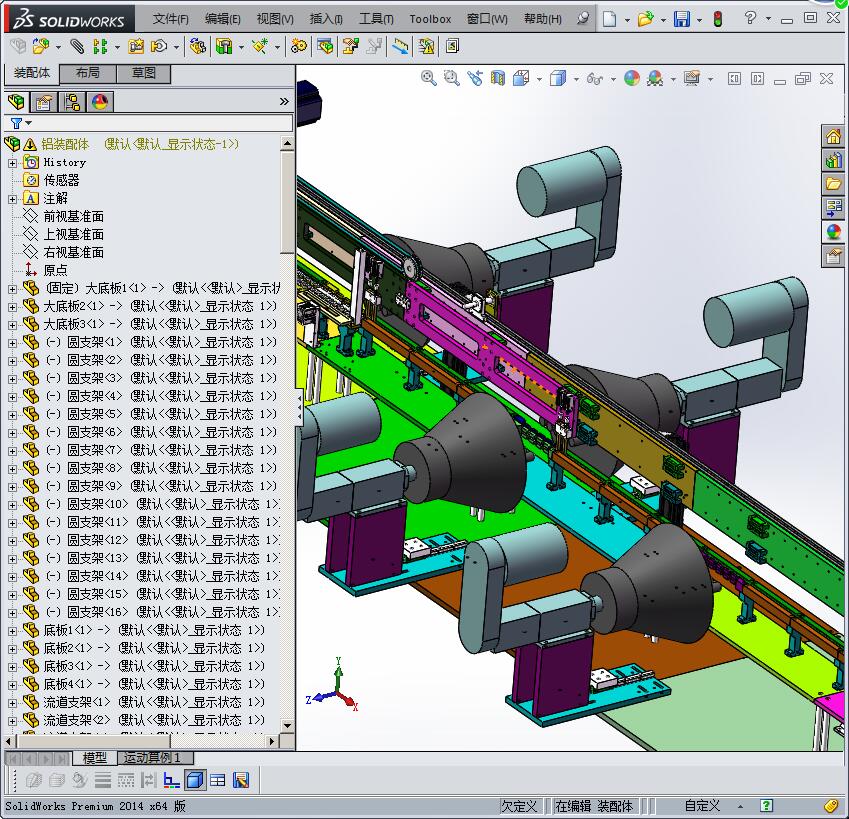Switch to the 运动算例 1 tab
849x819 pixels.
coord(152,758)
